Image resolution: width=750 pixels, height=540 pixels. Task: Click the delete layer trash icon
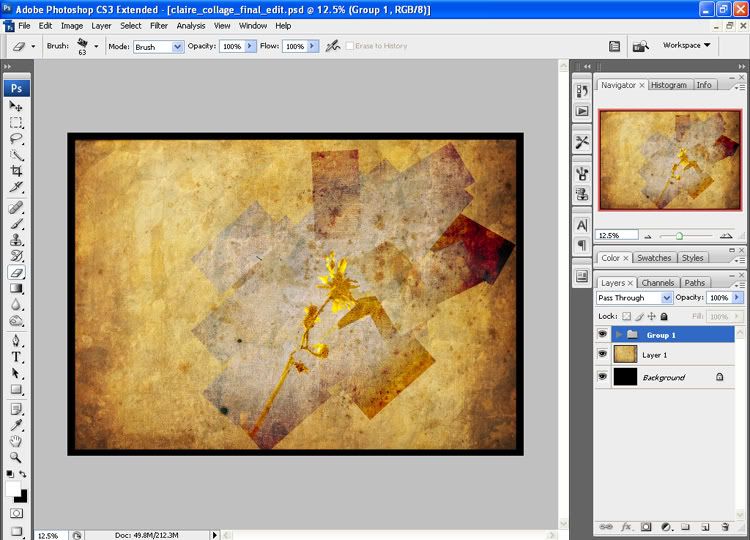click(725, 527)
